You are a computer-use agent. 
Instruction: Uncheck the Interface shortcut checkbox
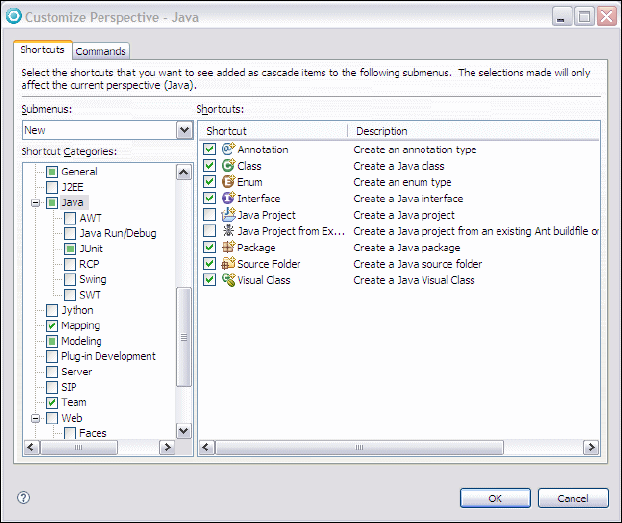pos(209,198)
